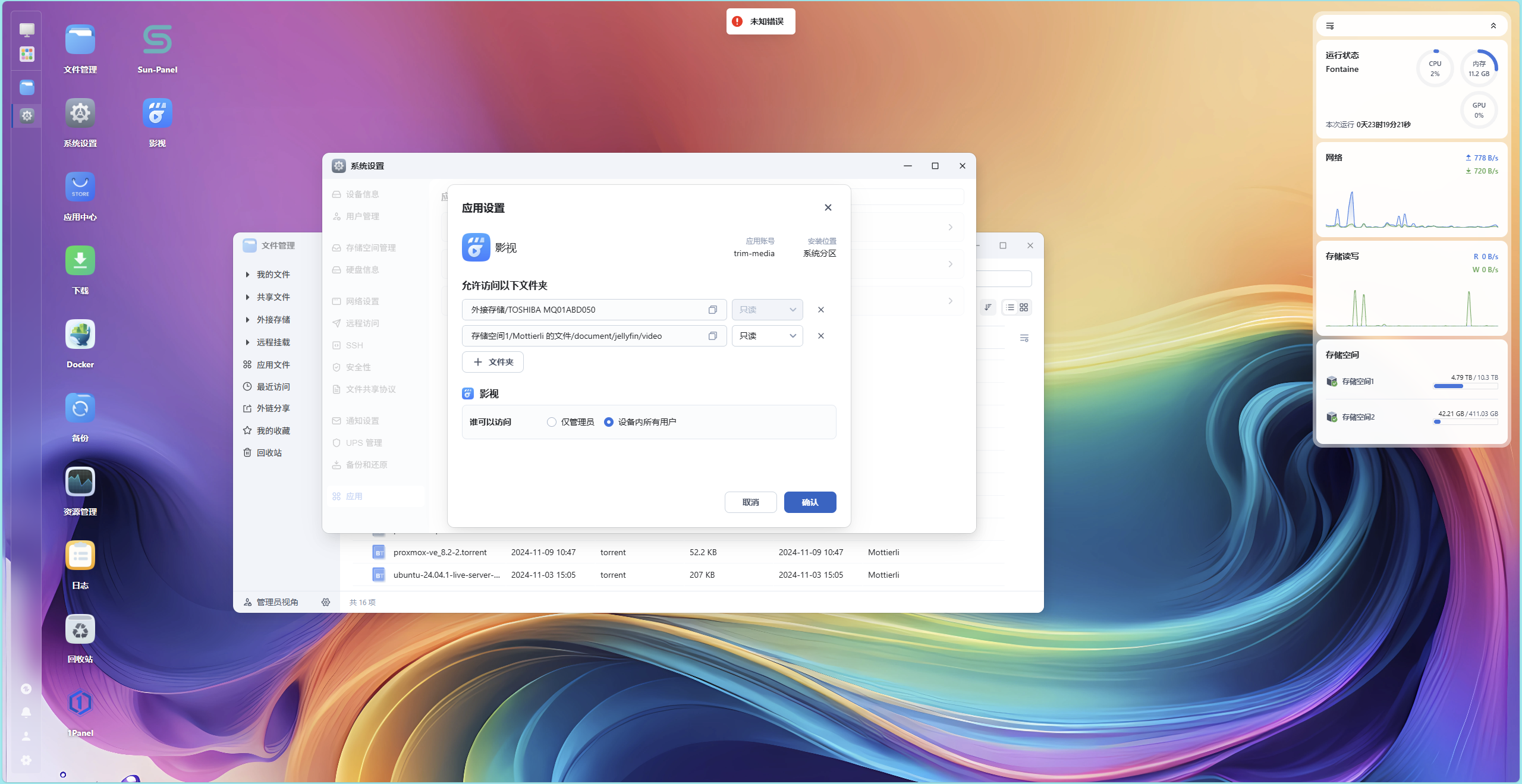1522x784 pixels.
Task: Click the 存储空间1 usage bar
Action: point(1465,386)
